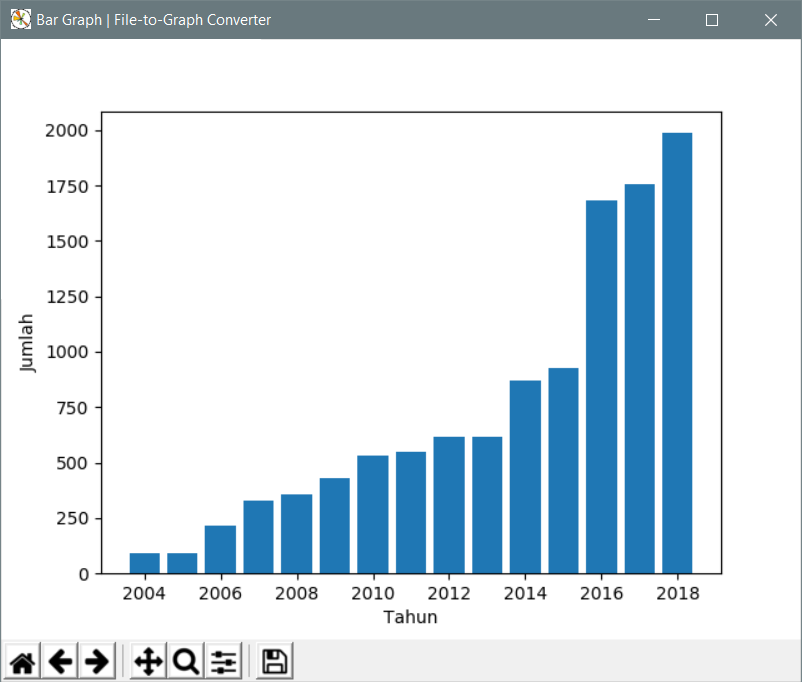Click the 2000 y-axis tick label
This screenshot has width=802, height=682.
[66, 131]
